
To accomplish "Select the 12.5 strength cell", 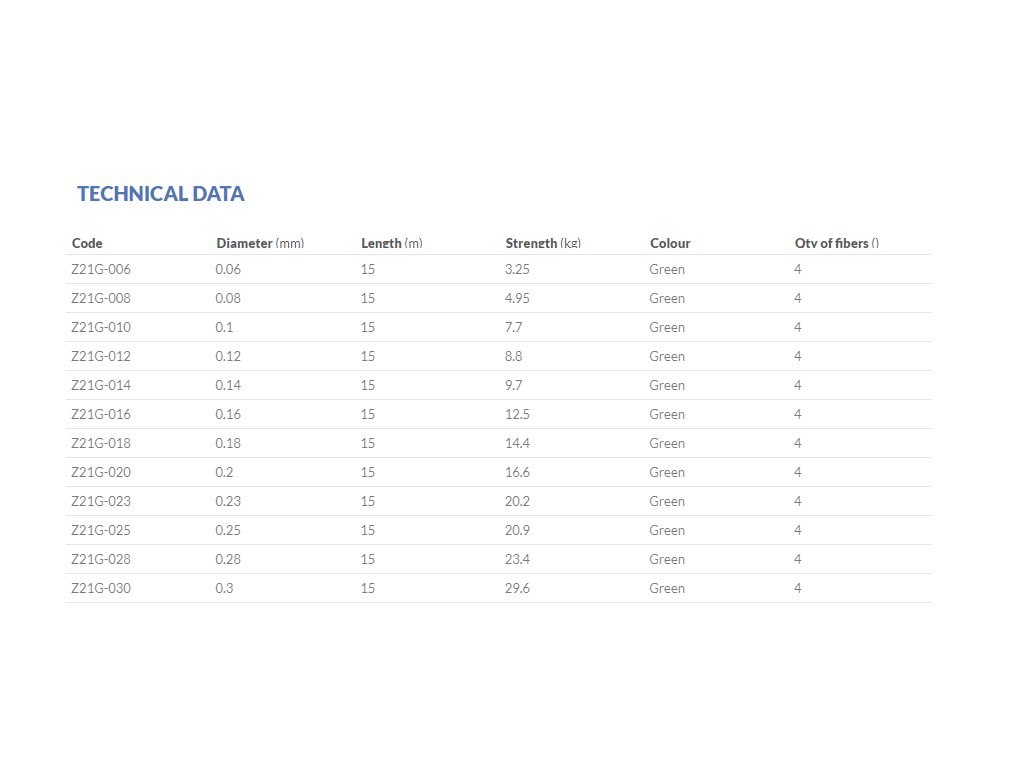I will pyautogui.click(x=517, y=414).
